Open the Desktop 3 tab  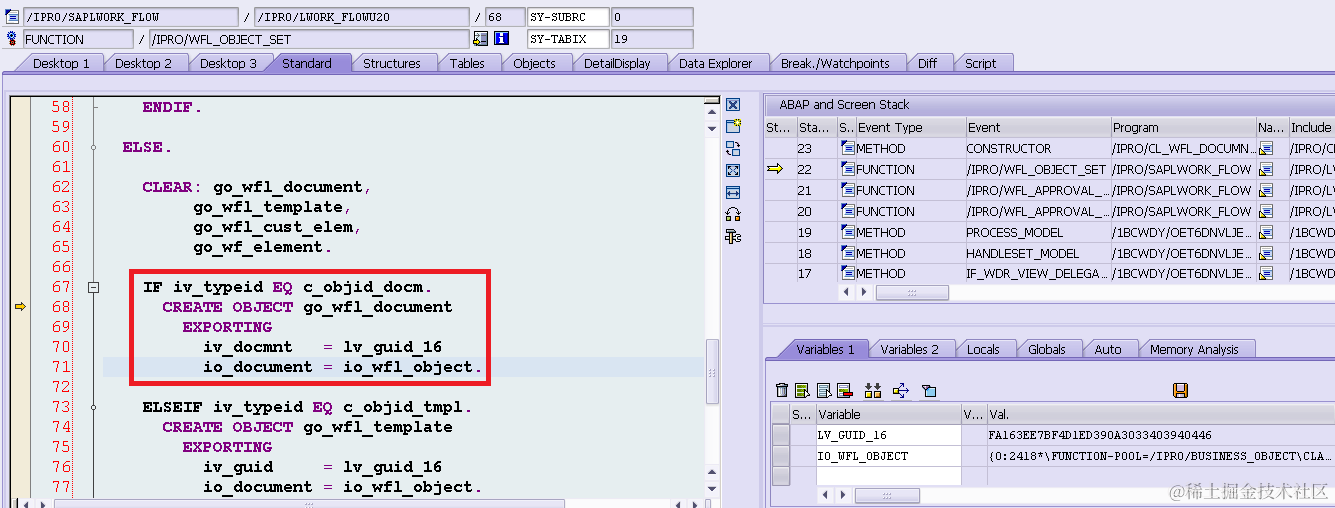coord(228,63)
